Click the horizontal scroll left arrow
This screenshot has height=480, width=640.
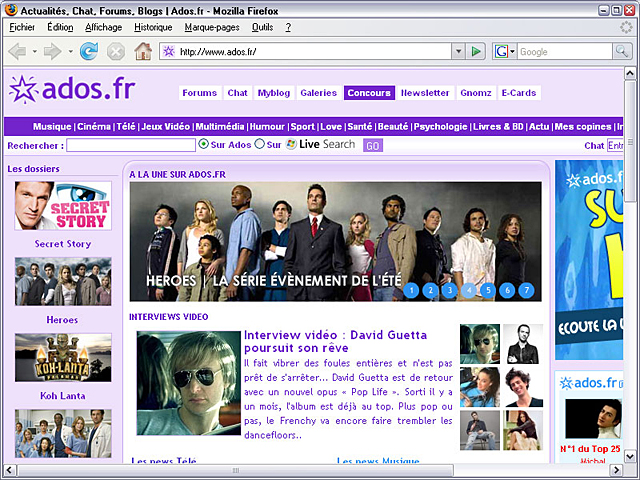click(x=10, y=470)
